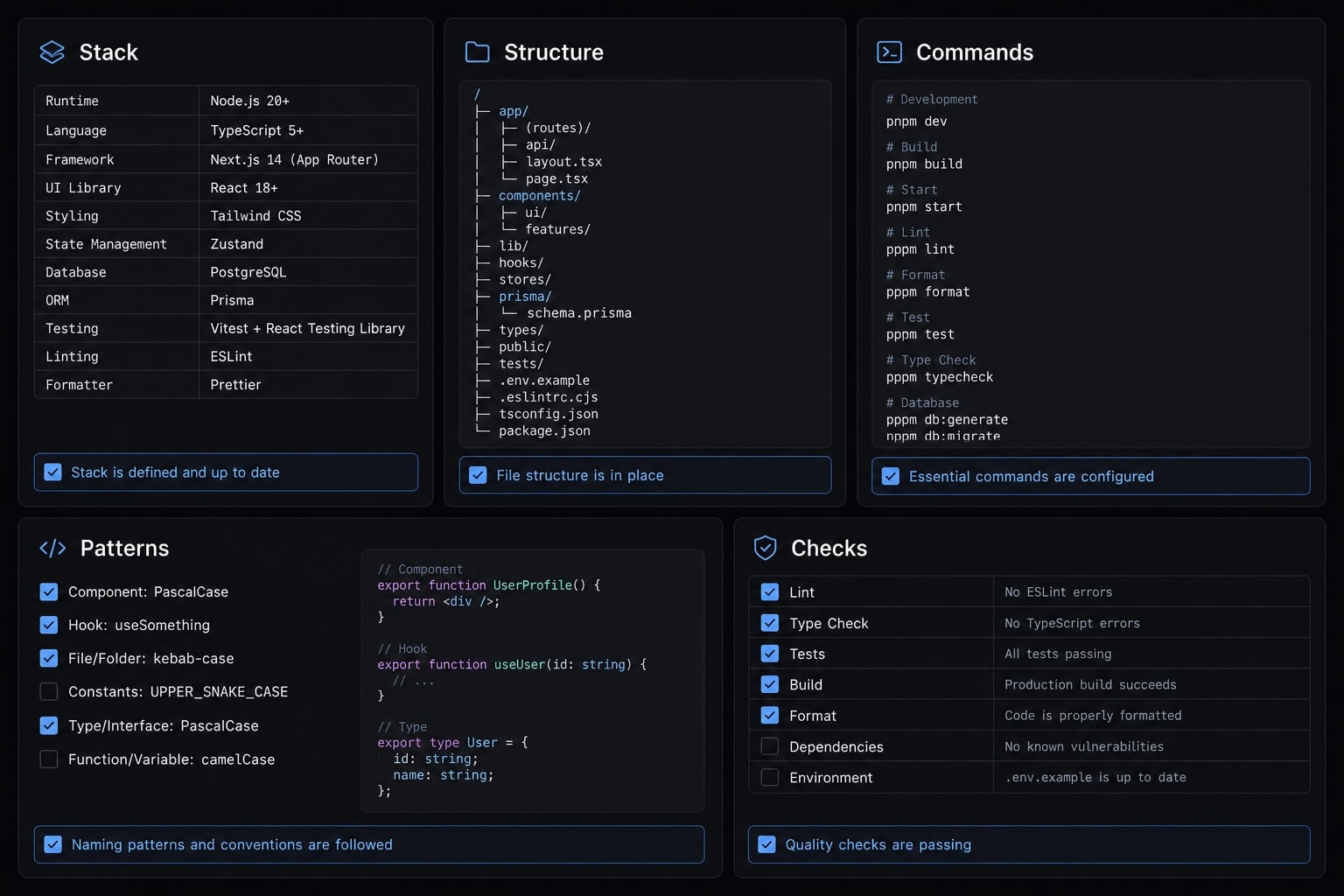
Task: Toggle 'Quality checks are passing' checkbox
Action: coord(766,844)
